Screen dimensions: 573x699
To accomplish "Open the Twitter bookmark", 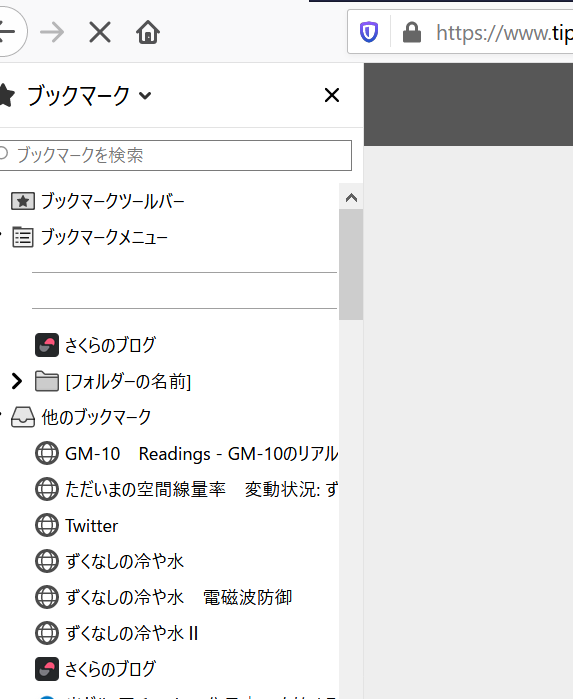I will click(x=76, y=526).
